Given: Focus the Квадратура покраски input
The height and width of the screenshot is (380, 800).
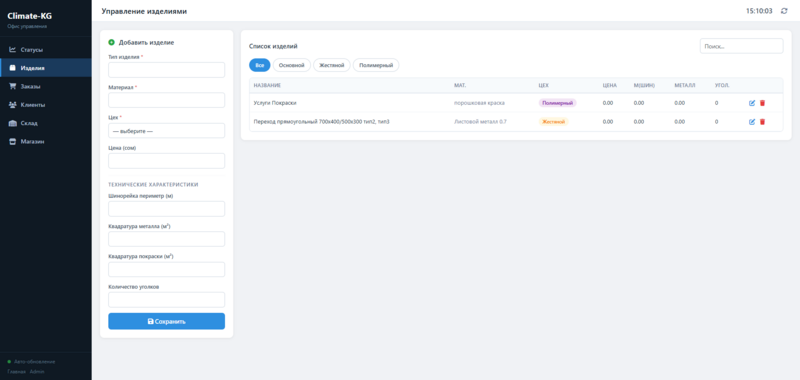Looking at the screenshot, I should (x=166, y=269).
